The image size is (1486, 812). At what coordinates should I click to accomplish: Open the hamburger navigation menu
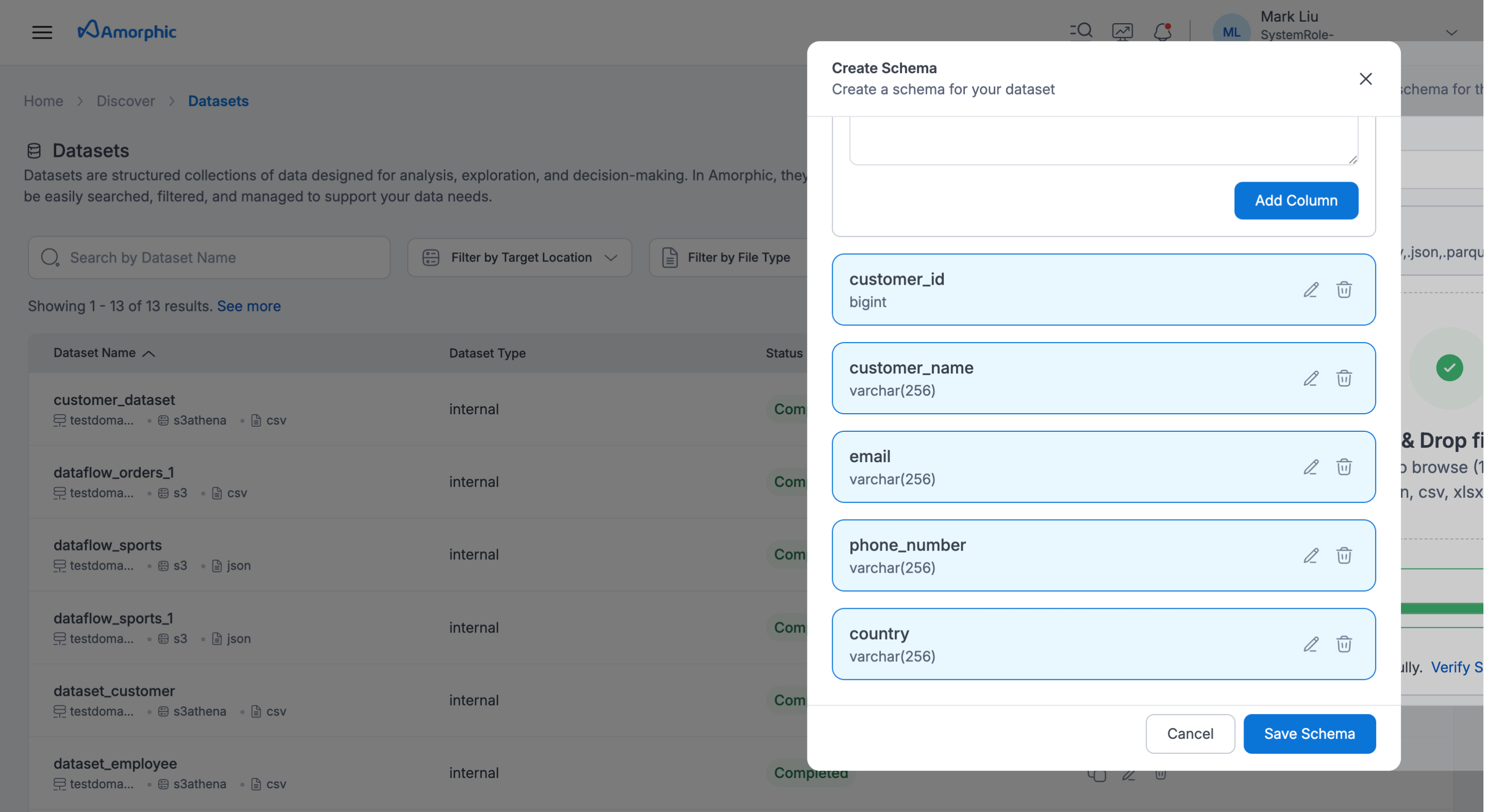coord(41,31)
